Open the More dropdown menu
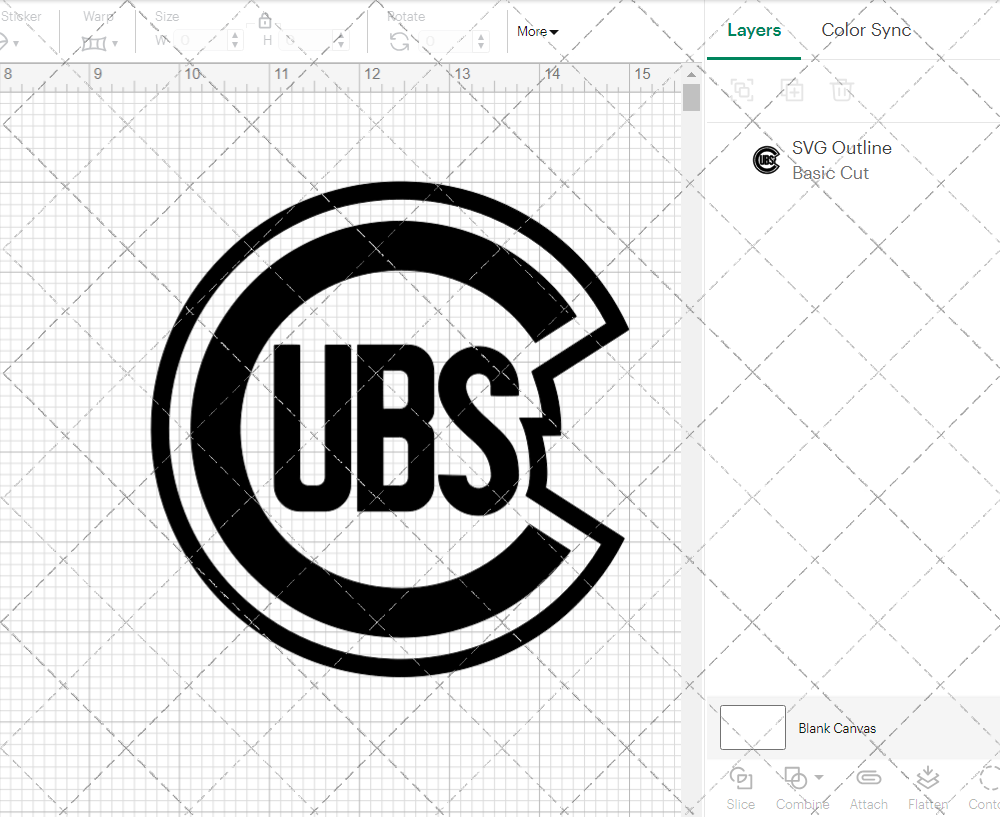 click(537, 32)
